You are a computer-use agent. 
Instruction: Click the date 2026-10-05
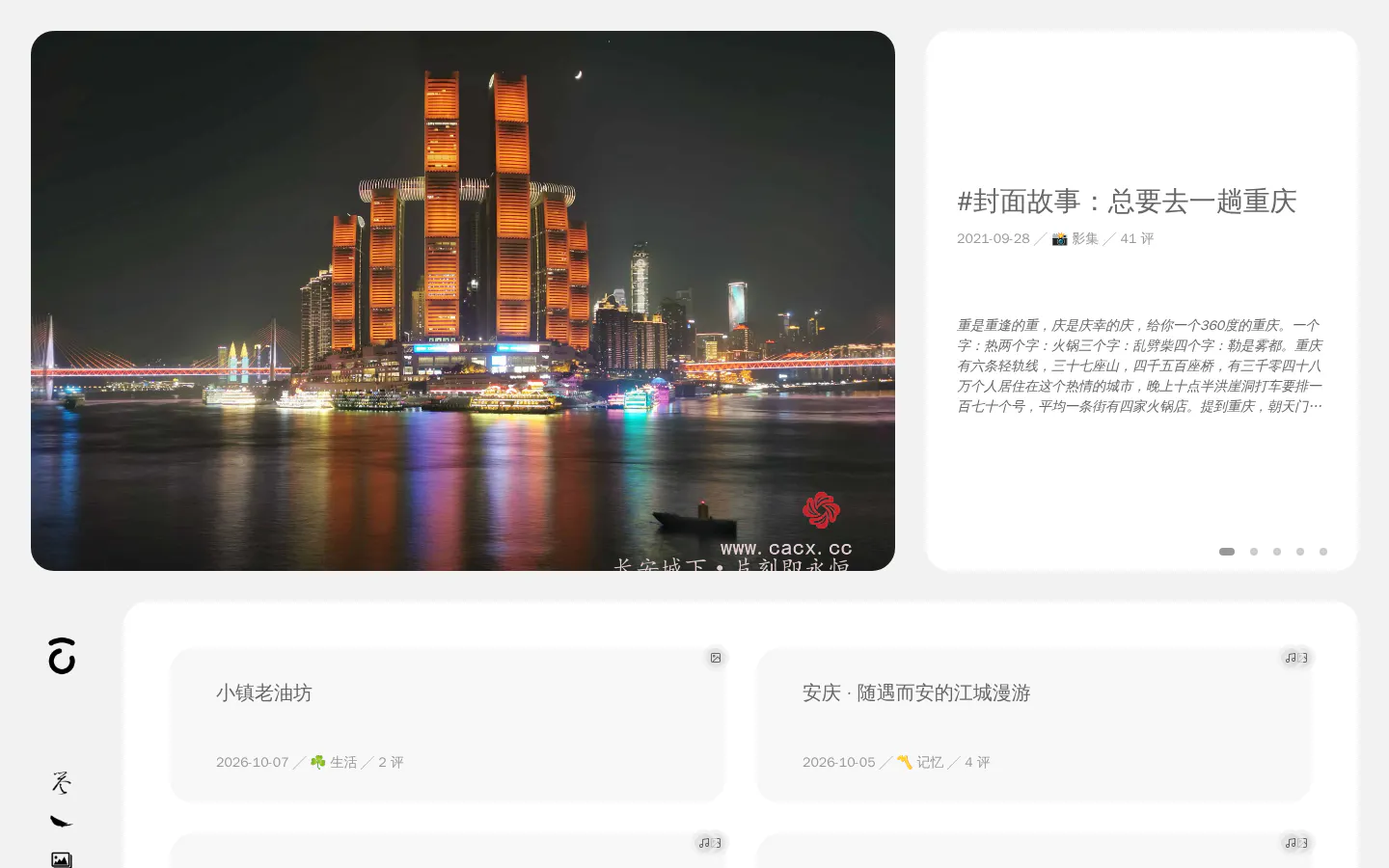pyautogui.click(x=839, y=762)
